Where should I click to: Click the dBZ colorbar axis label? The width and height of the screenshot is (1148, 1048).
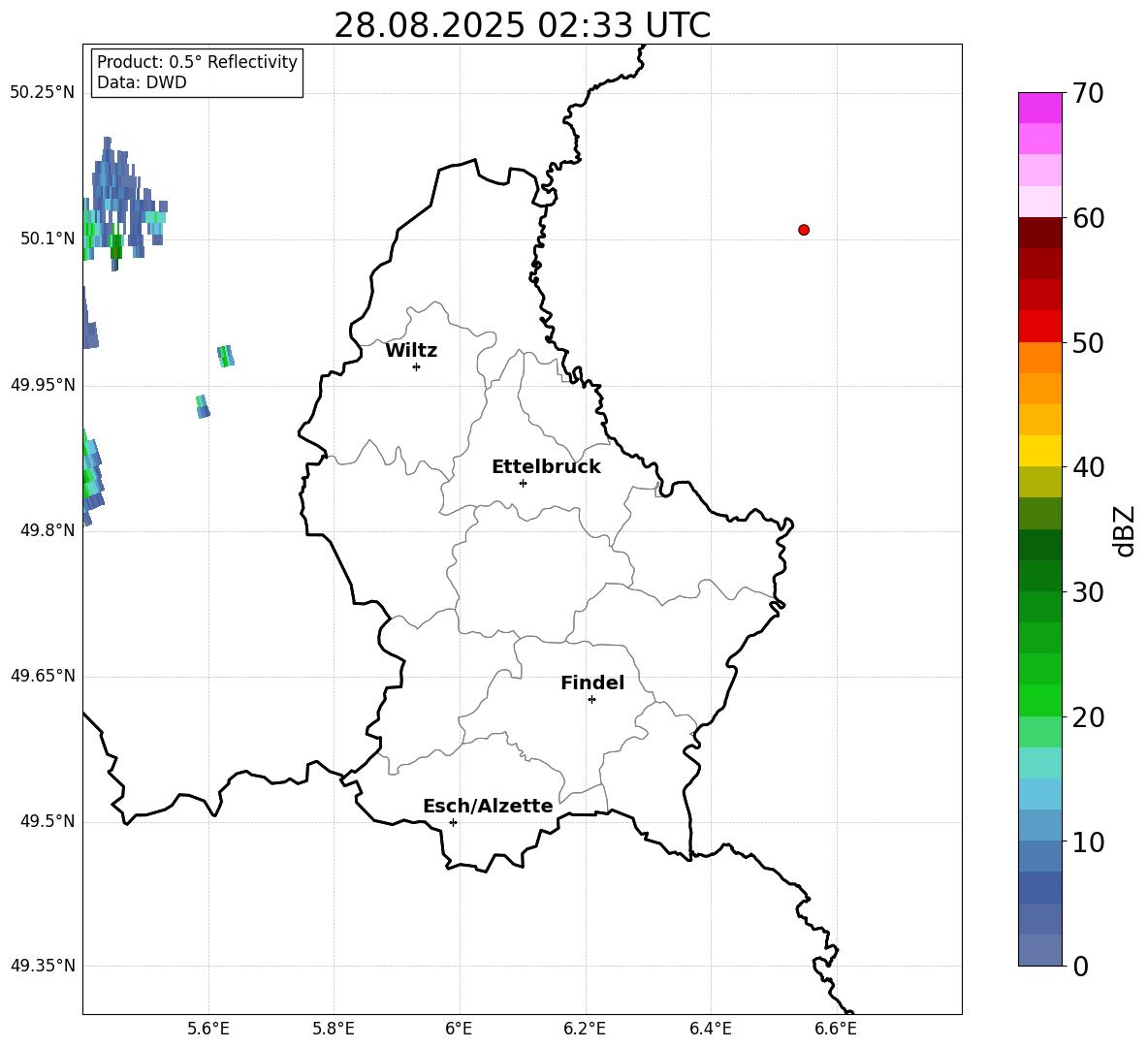(x=1125, y=531)
